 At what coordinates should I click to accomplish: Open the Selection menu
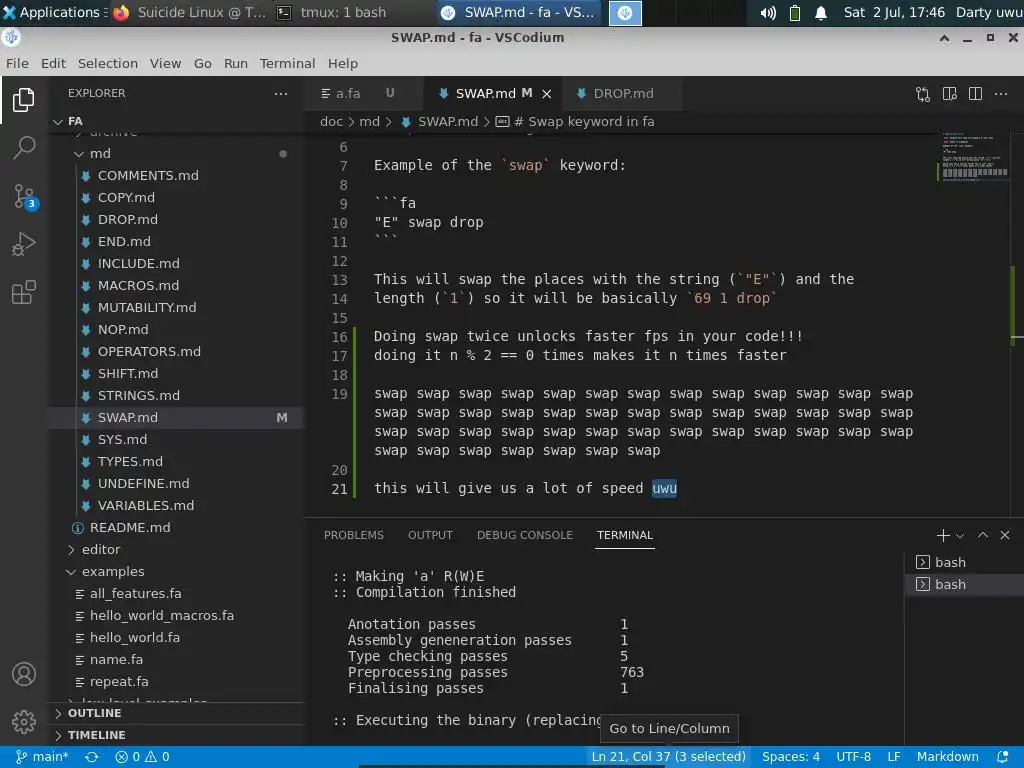pyautogui.click(x=108, y=63)
